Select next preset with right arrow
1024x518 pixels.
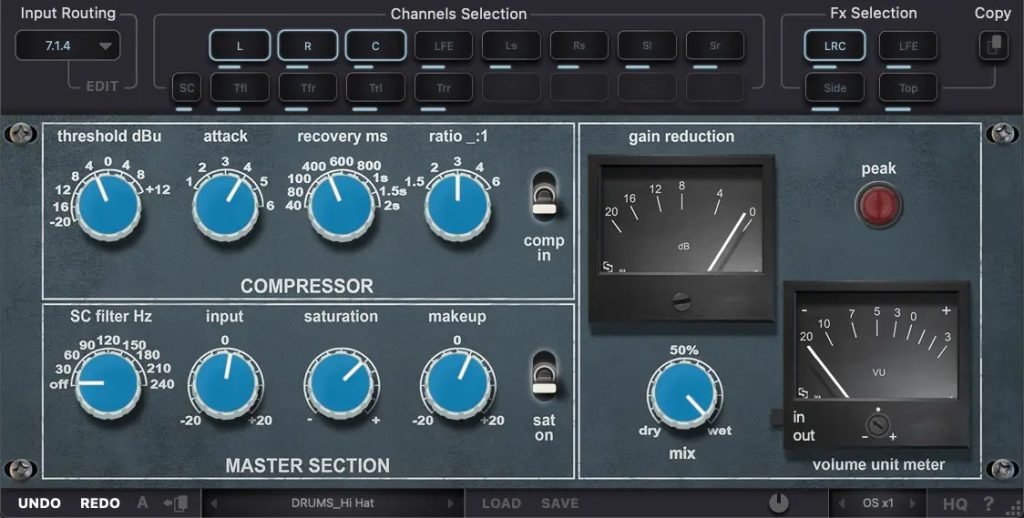451,503
